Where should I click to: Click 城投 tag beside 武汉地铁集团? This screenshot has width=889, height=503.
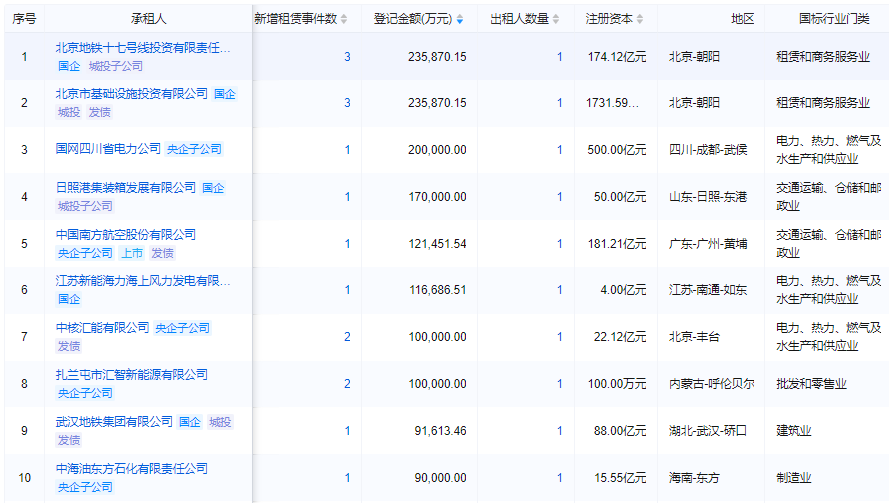click(220, 422)
